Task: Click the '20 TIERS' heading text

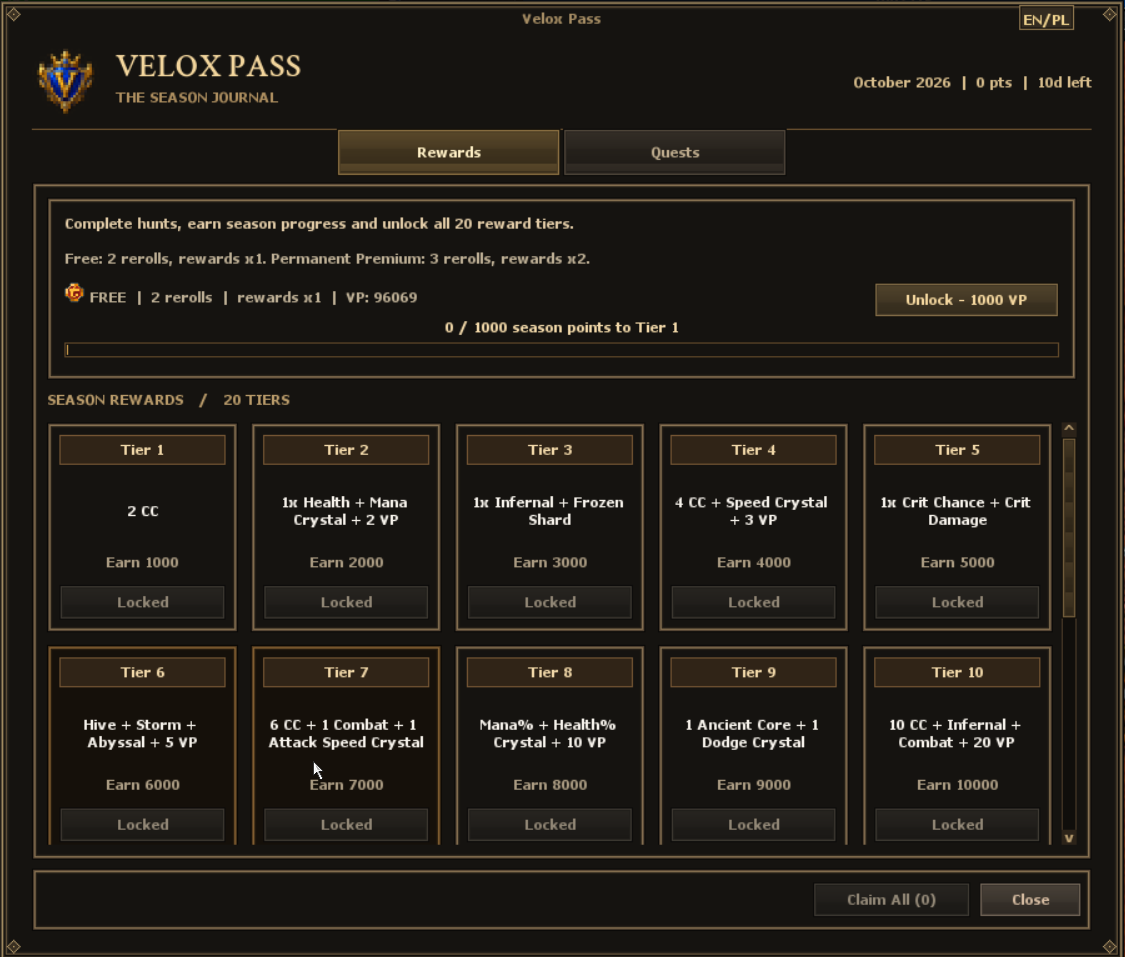Action: [x=256, y=400]
